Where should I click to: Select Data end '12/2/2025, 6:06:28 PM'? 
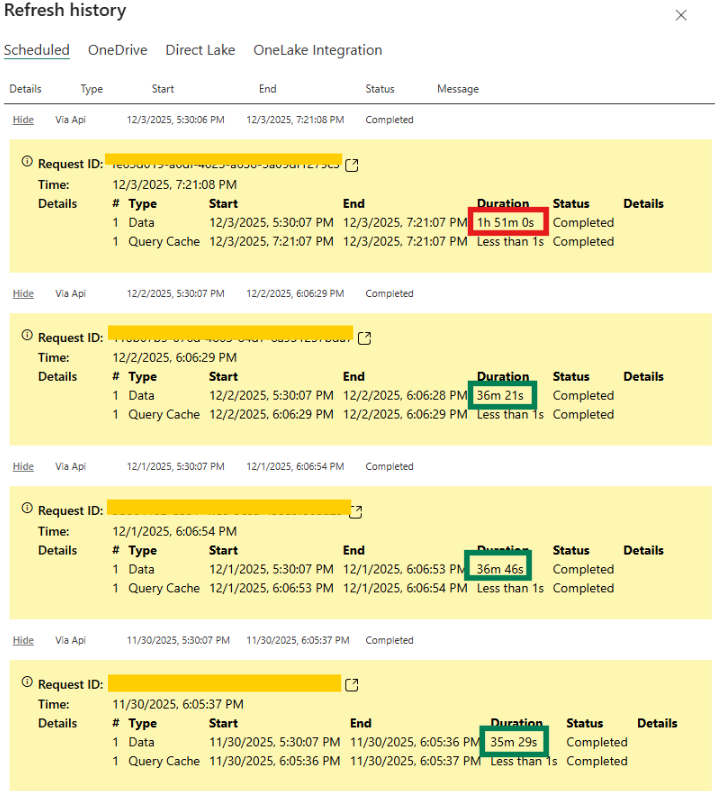(x=405, y=396)
